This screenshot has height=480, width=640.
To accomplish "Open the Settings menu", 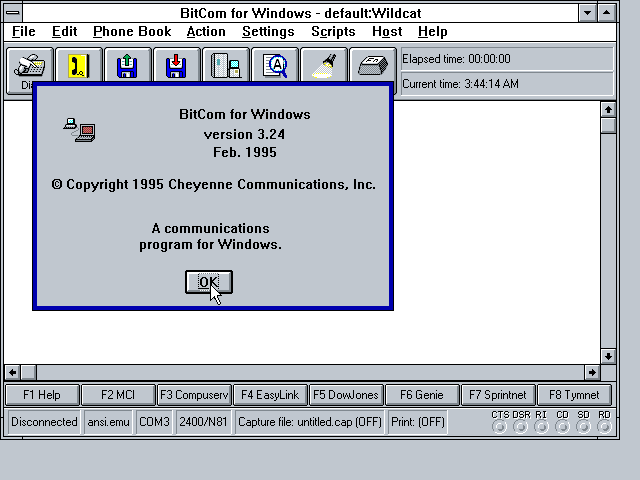I will 268,31.
